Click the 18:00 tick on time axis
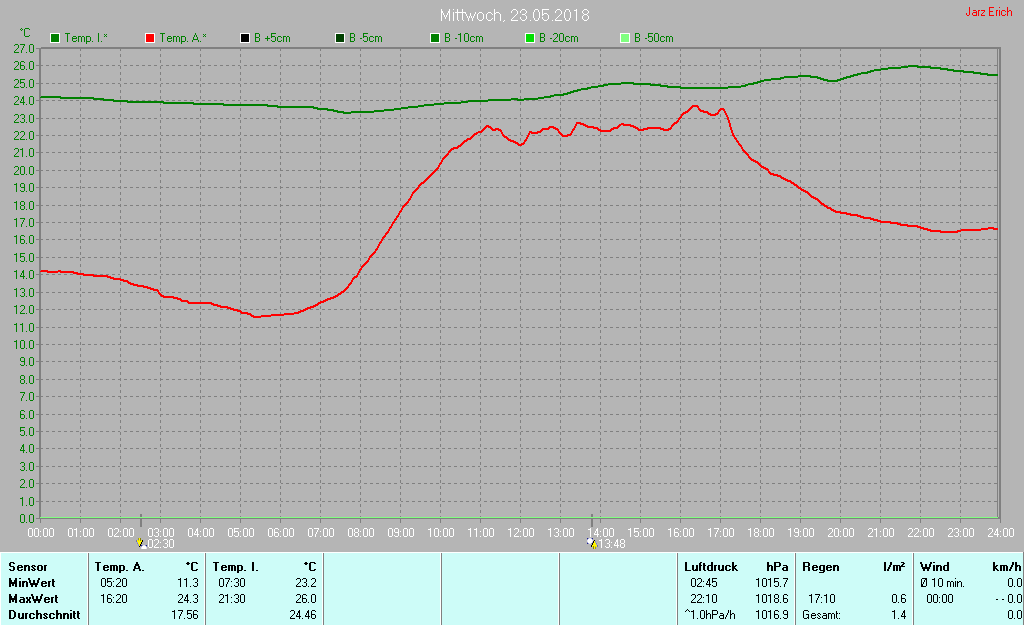Image resolution: width=1024 pixels, height=625 pixels. pos(761,533)
